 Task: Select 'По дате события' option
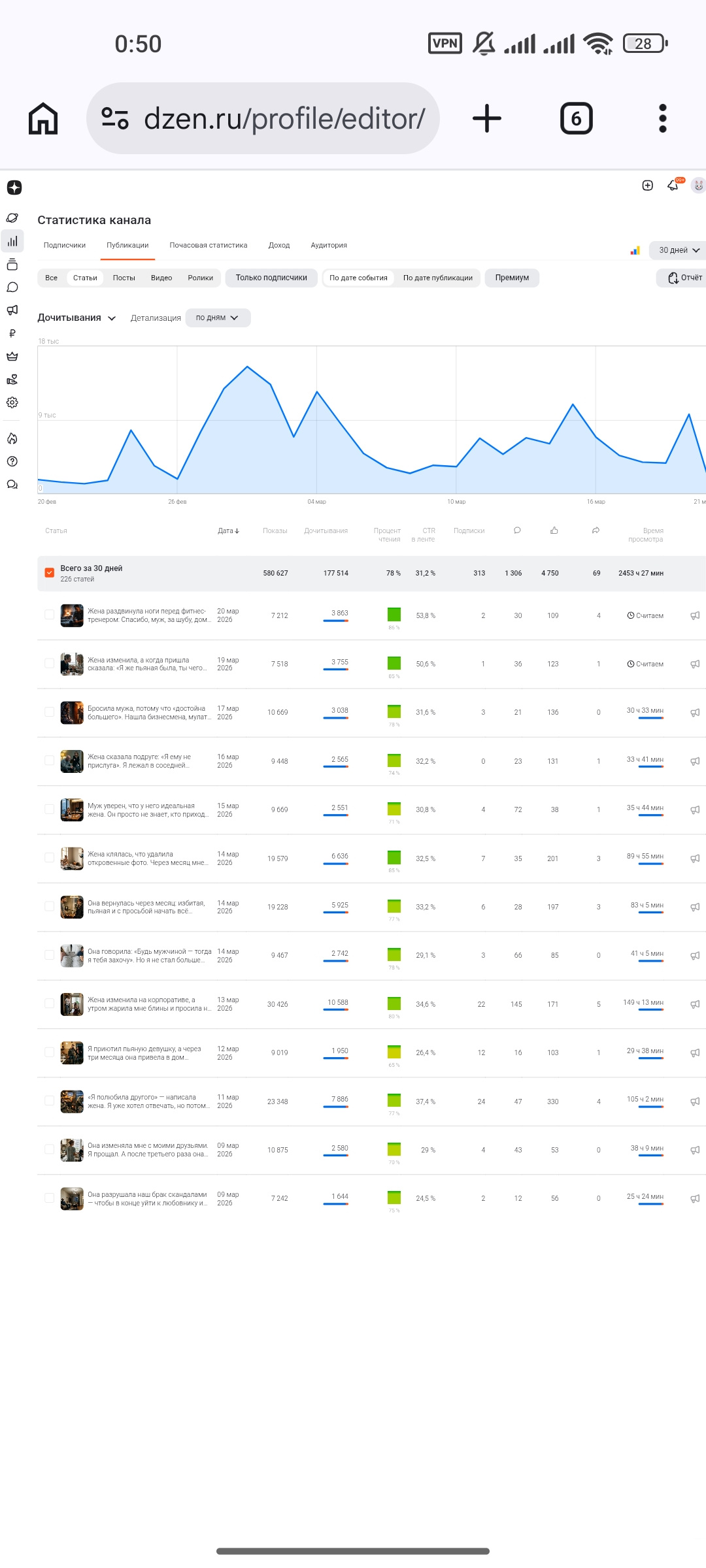tap(358, 278)
